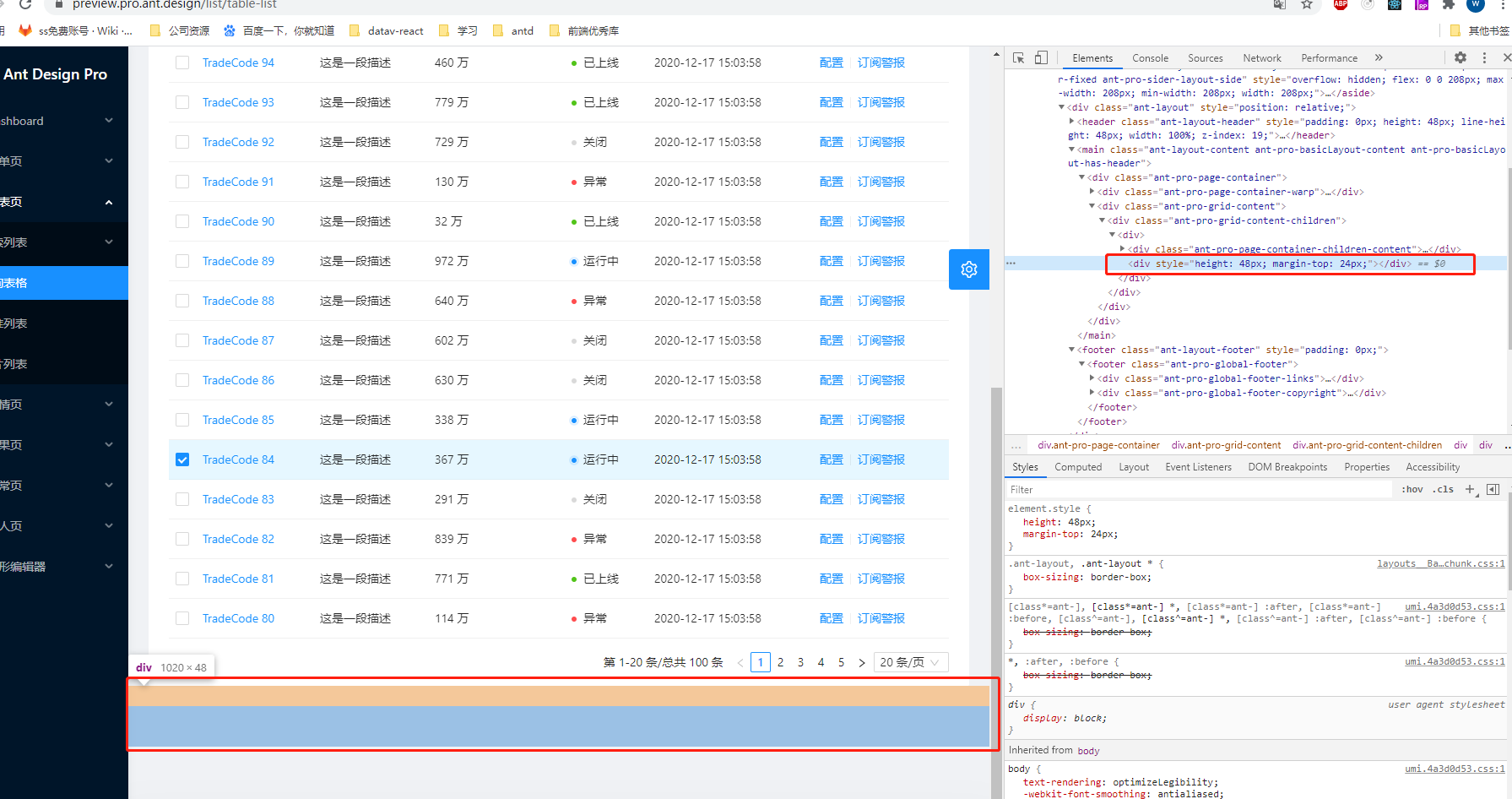The image size is (1512, 799).
Task: Open the Event Listeners tab
Action: click(x=1198, y=467)
